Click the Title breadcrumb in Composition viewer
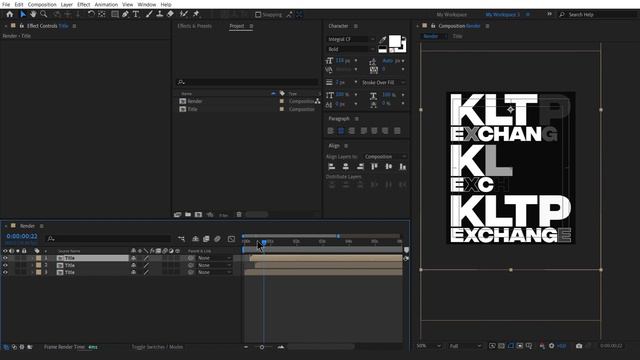Image resolution: width=640 pixels, height=360 pixels. pyautogui.click(x=458, y=36)
